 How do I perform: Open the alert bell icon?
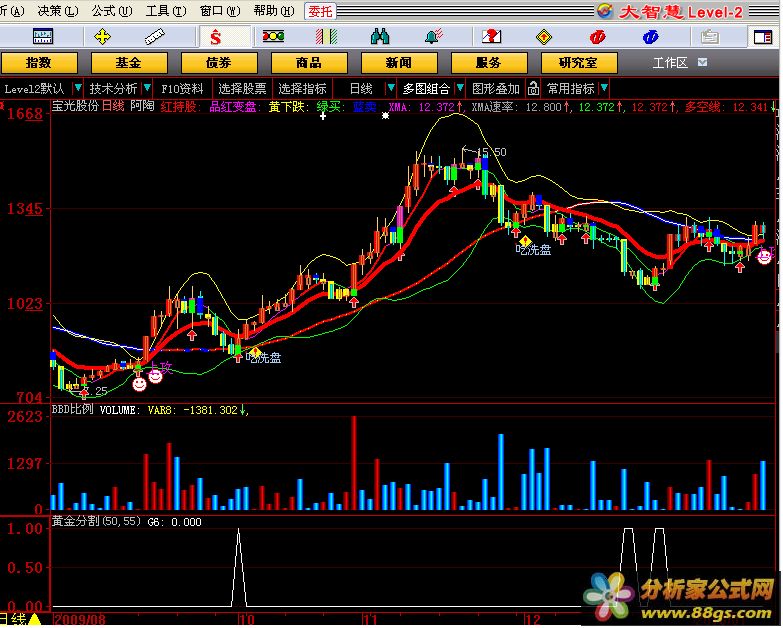tap(433, 36)
